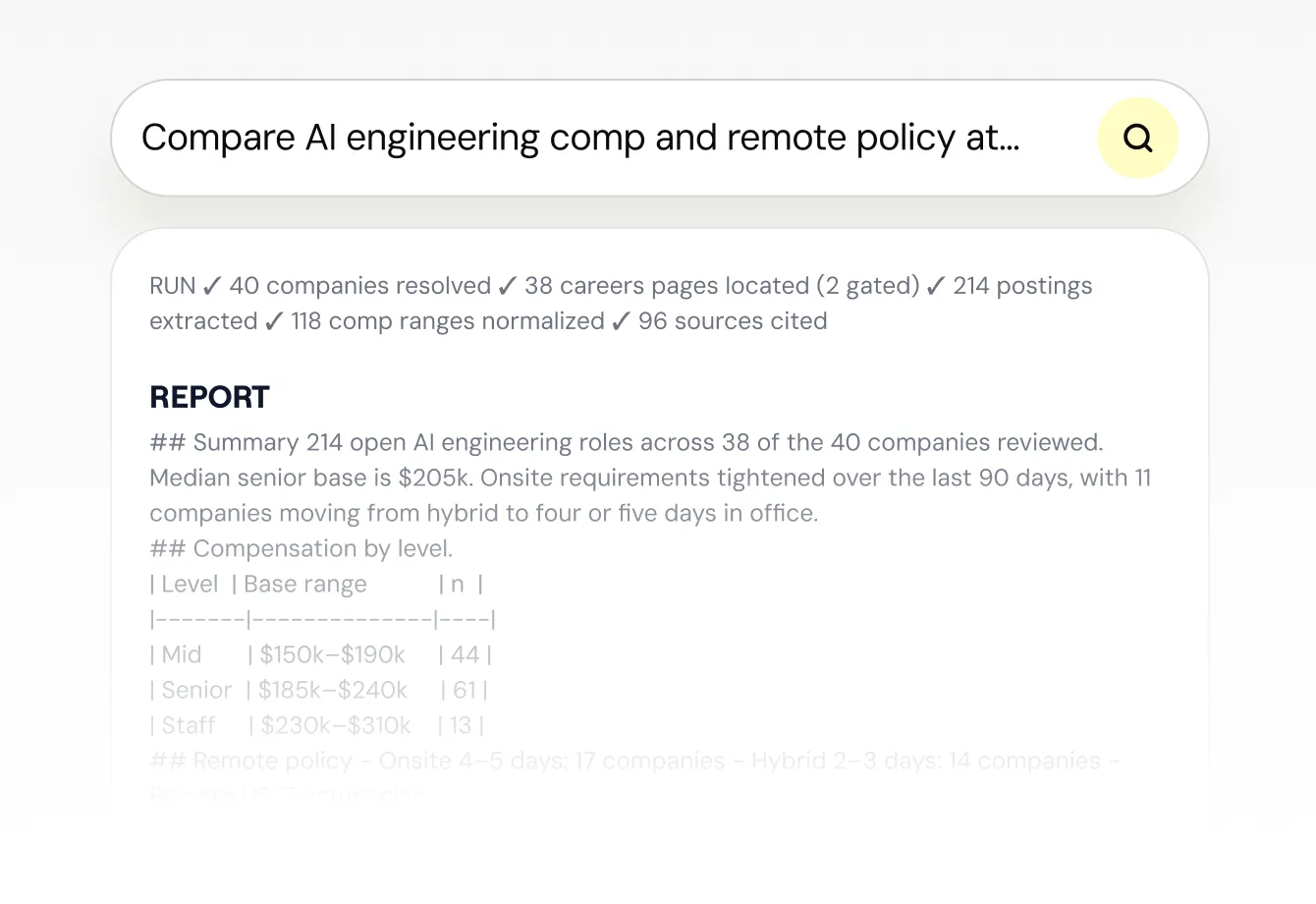Image resolution: width=1316 pixels, height=904 pixels.
Task: Click the checkmark before "118 comp ranges normalized"
Action: tap(274, 321)
